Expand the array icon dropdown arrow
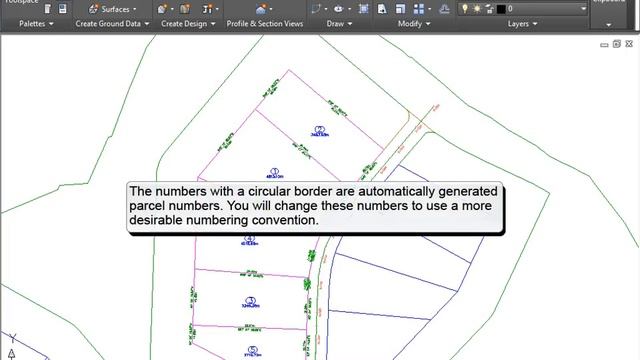This screenshot has height=360, width=640. coord(429,9)
